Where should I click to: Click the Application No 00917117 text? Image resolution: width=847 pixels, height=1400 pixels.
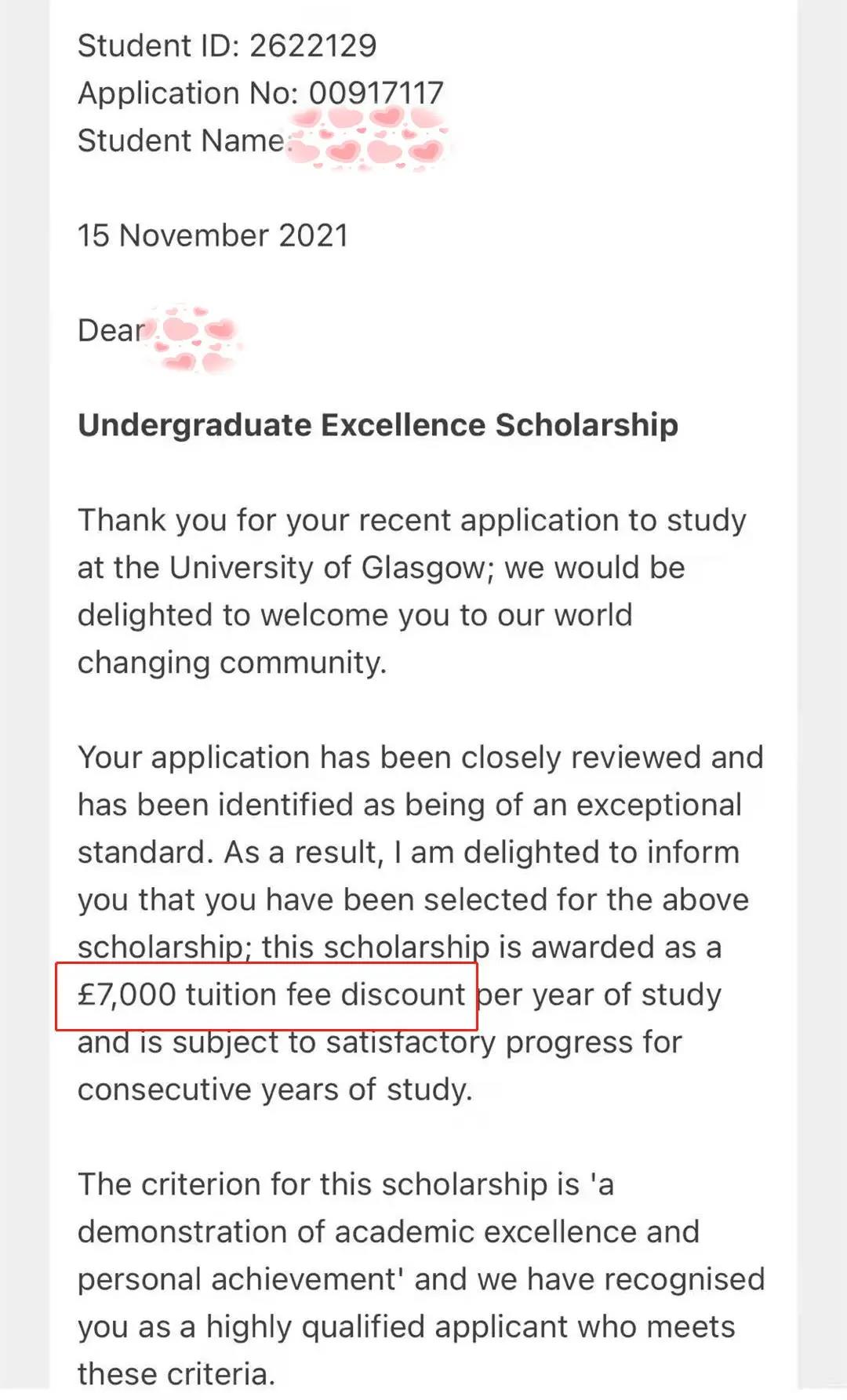point(260,93)
